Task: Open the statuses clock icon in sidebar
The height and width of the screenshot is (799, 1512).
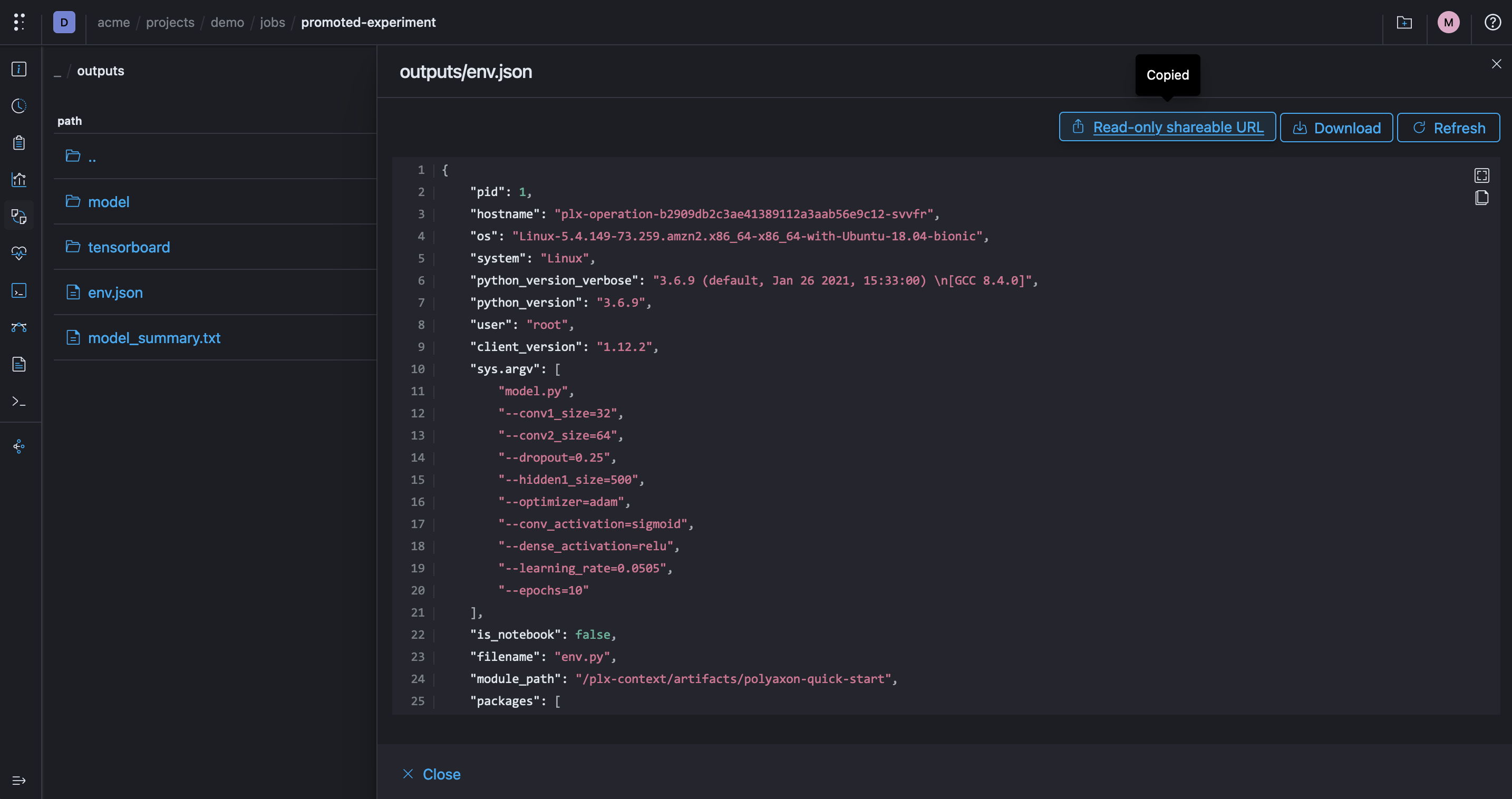Action: (x=19, y=106)
